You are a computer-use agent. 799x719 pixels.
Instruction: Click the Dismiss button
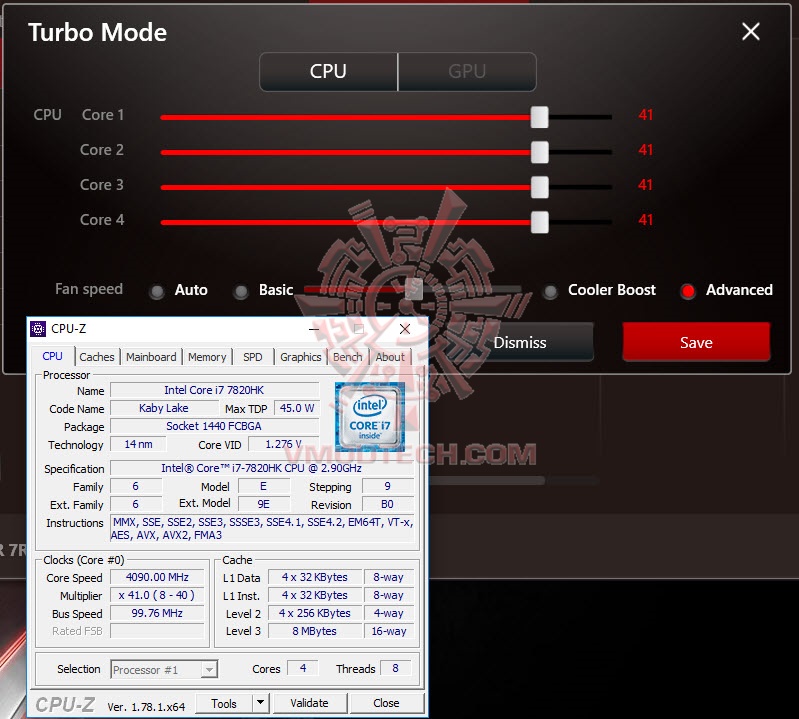point(520,342)
